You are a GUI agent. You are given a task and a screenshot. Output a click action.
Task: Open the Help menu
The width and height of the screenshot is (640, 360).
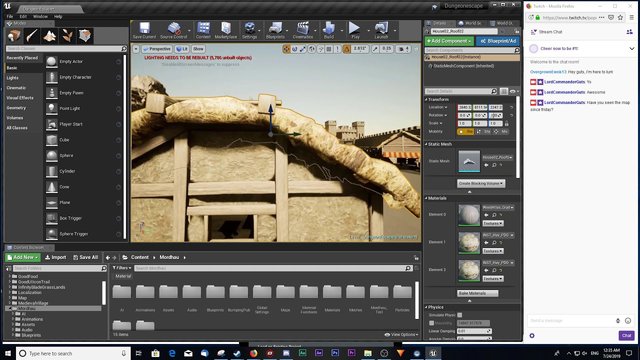[x=58, y=16]
